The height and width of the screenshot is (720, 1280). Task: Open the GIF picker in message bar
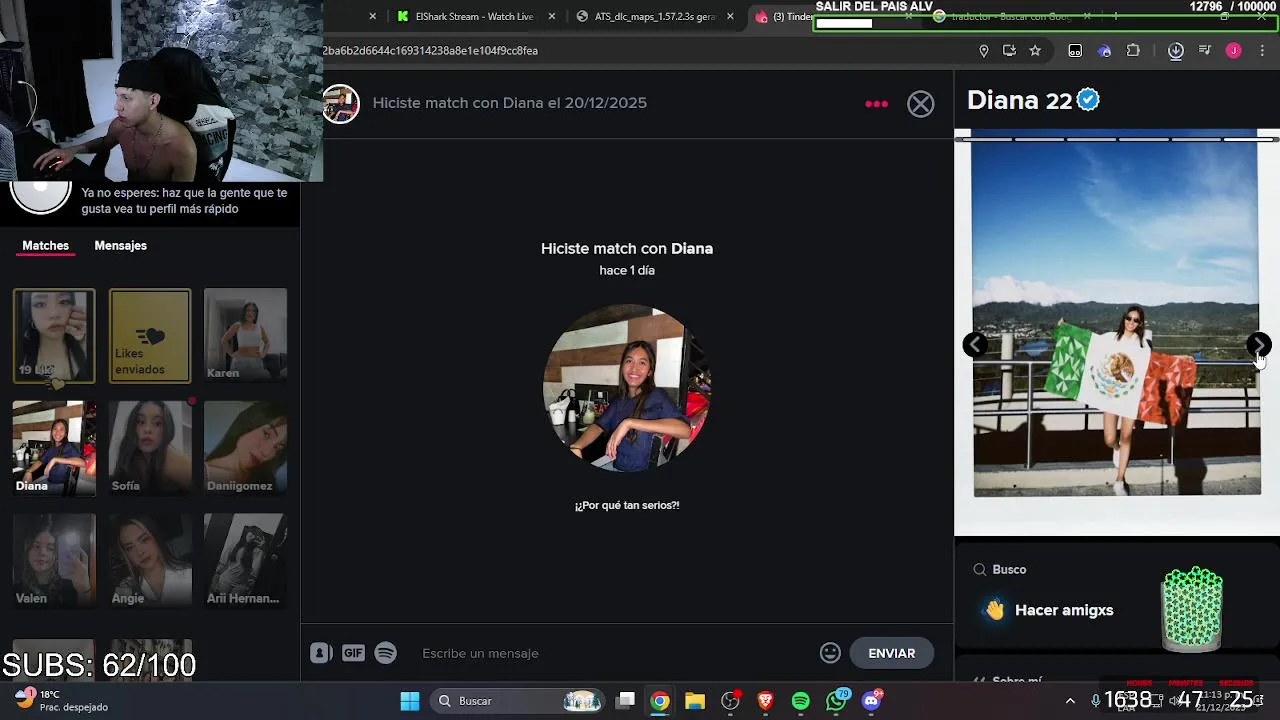[x=353, y=653]
